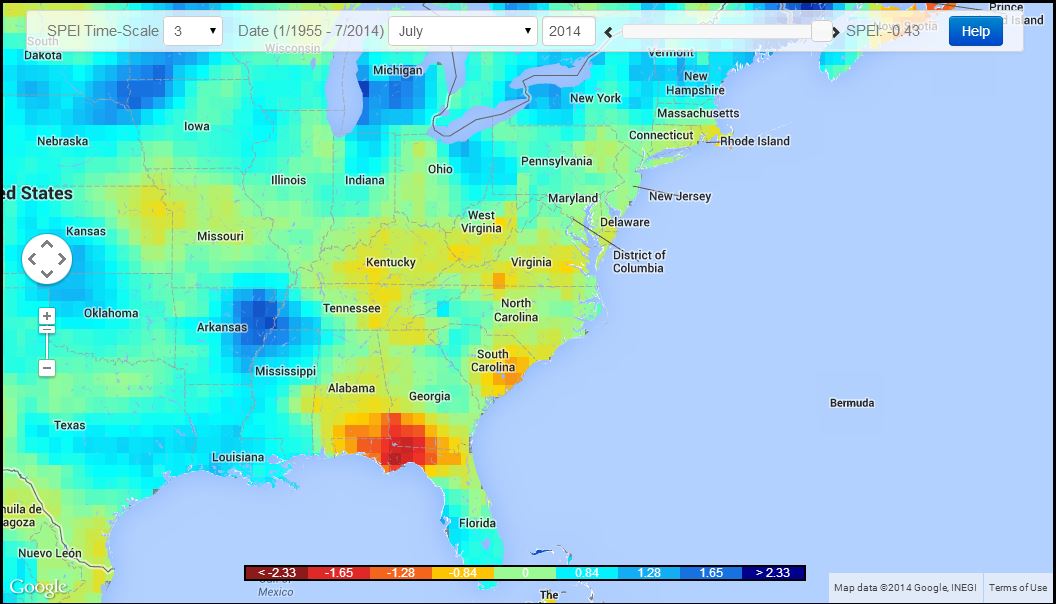This screenshot has height=604, width=1056.
Task: Zoom out with the minus button
Action: (47, 368)
